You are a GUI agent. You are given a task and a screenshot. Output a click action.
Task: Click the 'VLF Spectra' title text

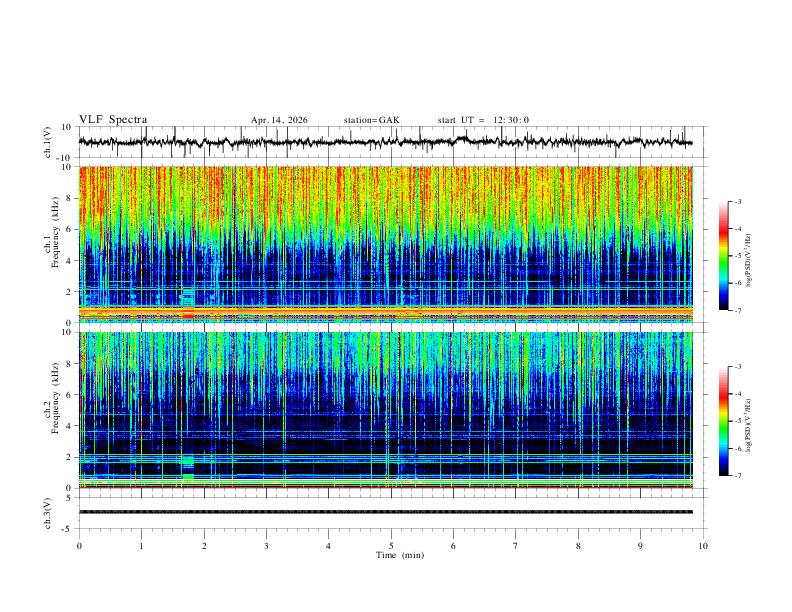click(x=113, y=120)
